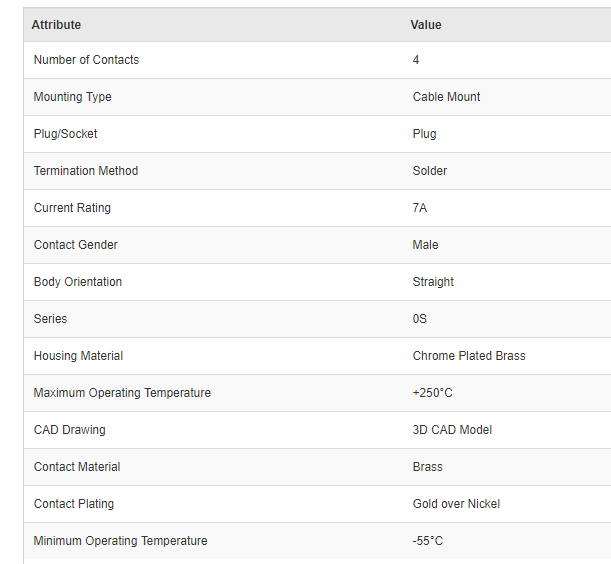The height and width of the screenshot is (564, 611).
Task: Select the Number of Contacts attribute label
Action: point(86,60)
